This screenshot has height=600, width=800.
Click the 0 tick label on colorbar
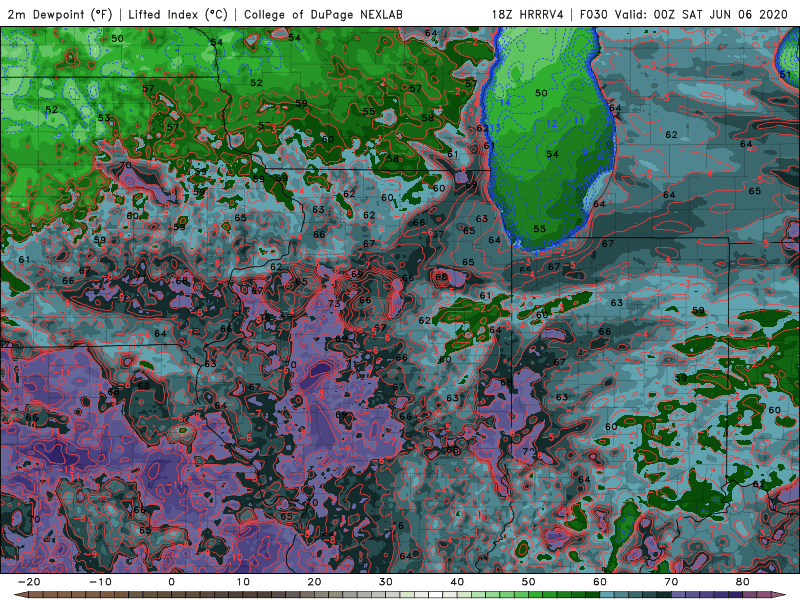tap(171, 582)
